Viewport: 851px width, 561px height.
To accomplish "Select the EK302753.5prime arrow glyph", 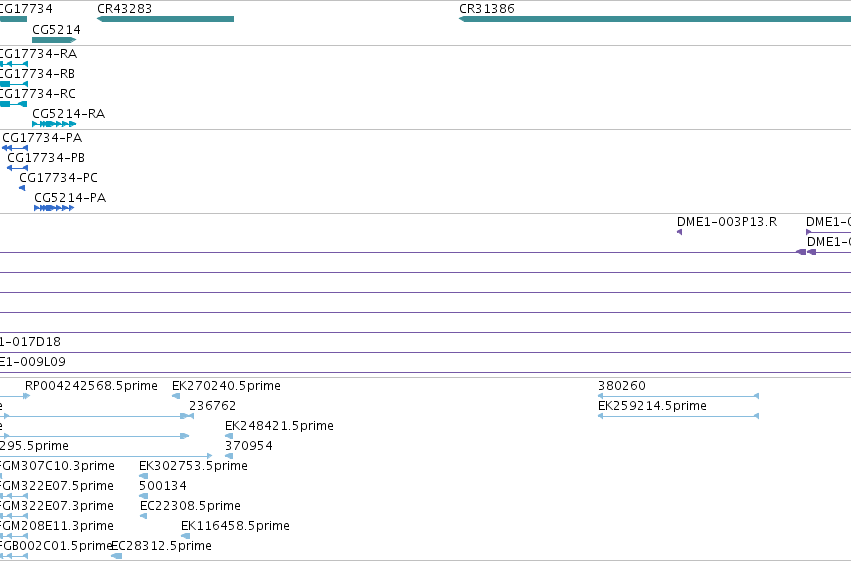I will click(143, 476).
